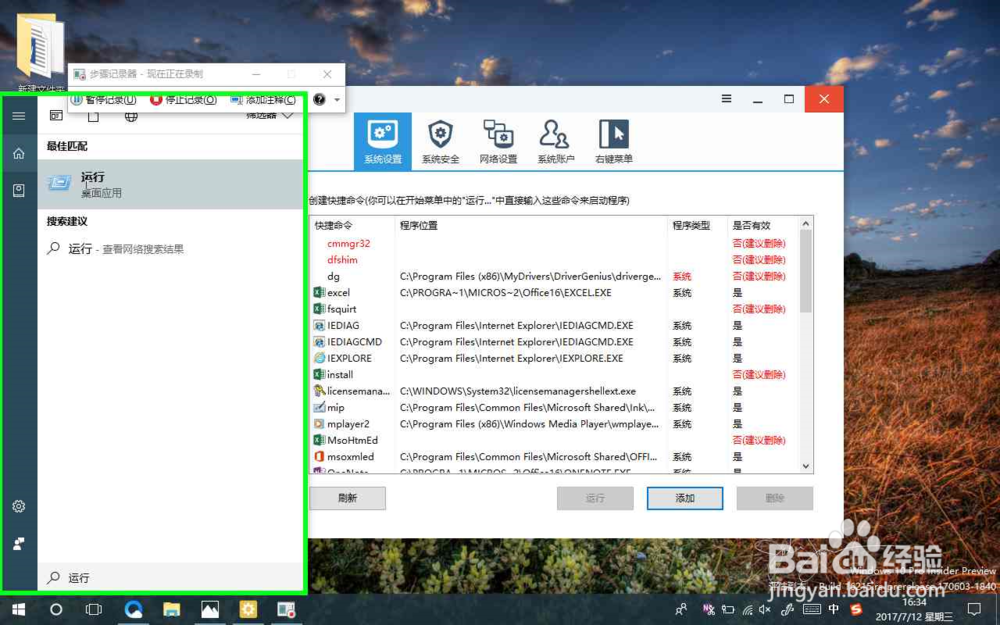Expand the Start menu navigation pane
The width and height of the screenshot is (1000, 625).
(18, 114)
